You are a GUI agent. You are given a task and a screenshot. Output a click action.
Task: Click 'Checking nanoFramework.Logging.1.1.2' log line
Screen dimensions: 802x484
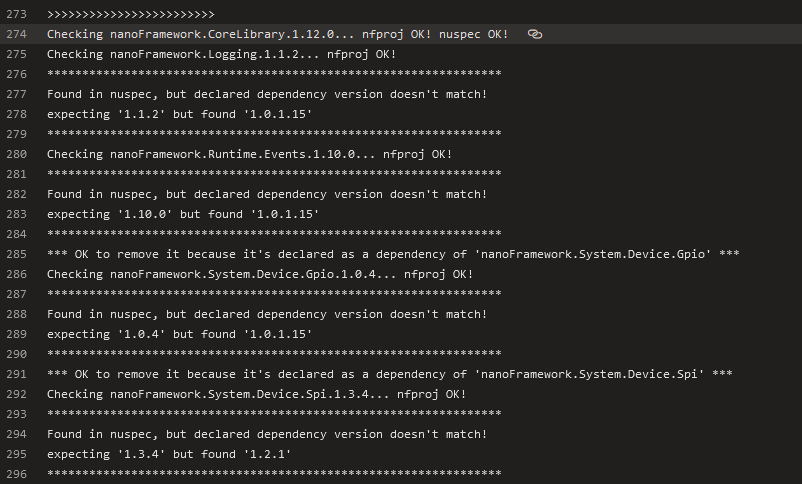click(221, 54)
